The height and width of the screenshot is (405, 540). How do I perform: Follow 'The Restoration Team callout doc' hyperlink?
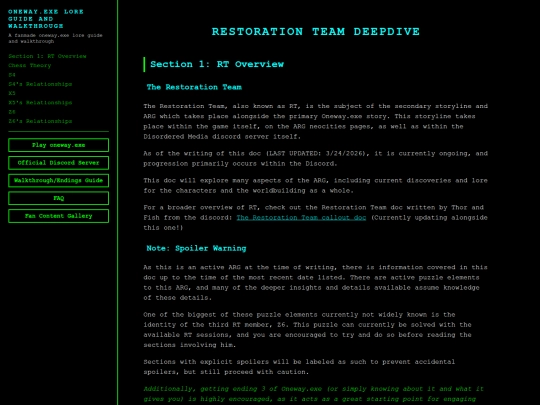click(301, 218)
